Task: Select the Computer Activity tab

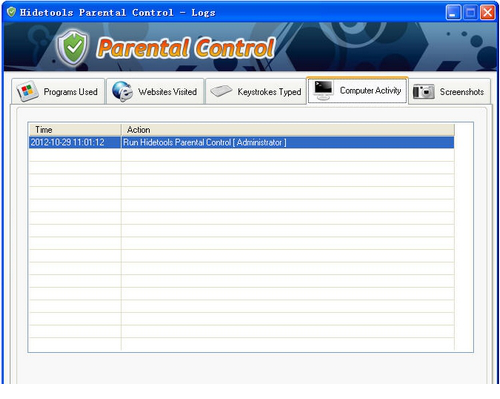Action: point(357,90)
